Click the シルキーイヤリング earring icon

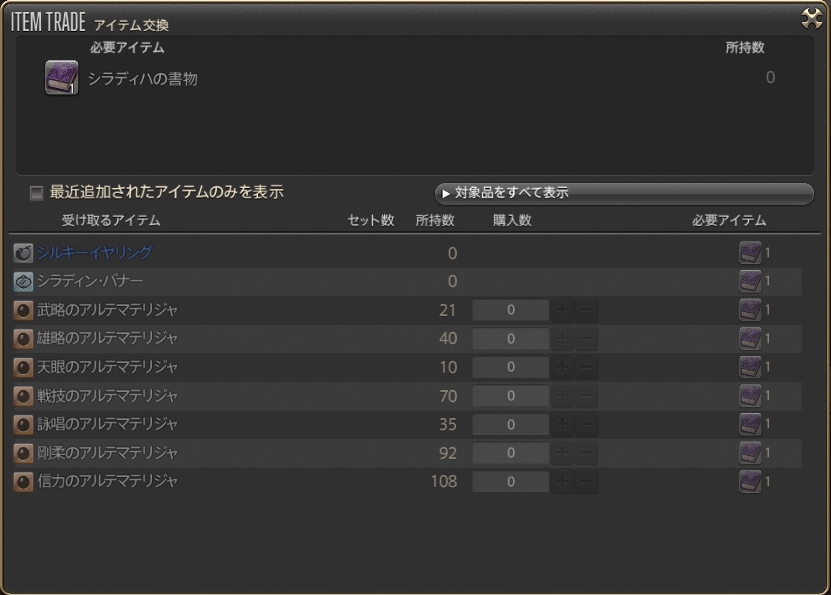pyautogui.click(x=23, y=253)
